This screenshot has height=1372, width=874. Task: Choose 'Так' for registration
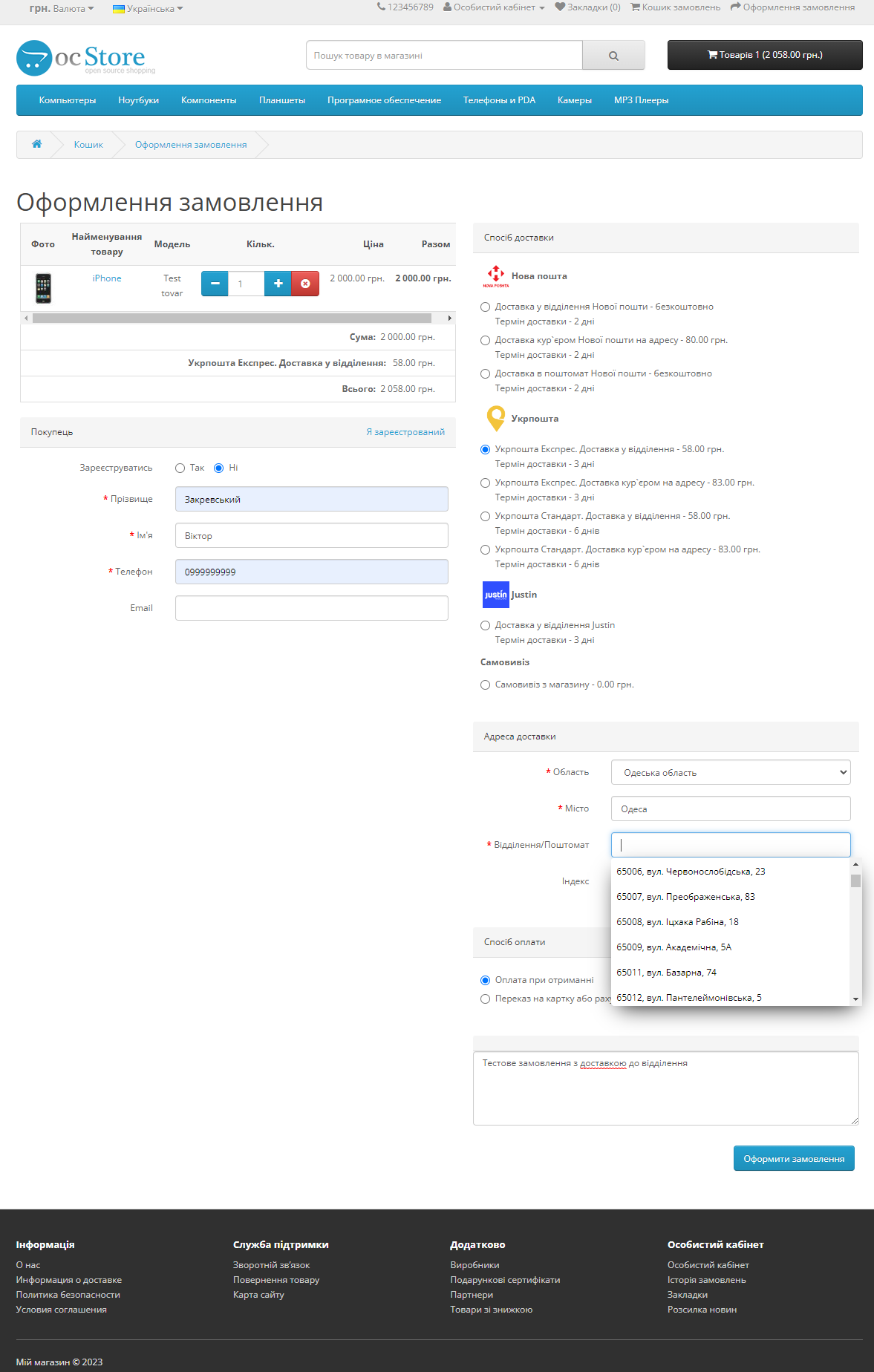pyautogui.click(x=180, y=468)
